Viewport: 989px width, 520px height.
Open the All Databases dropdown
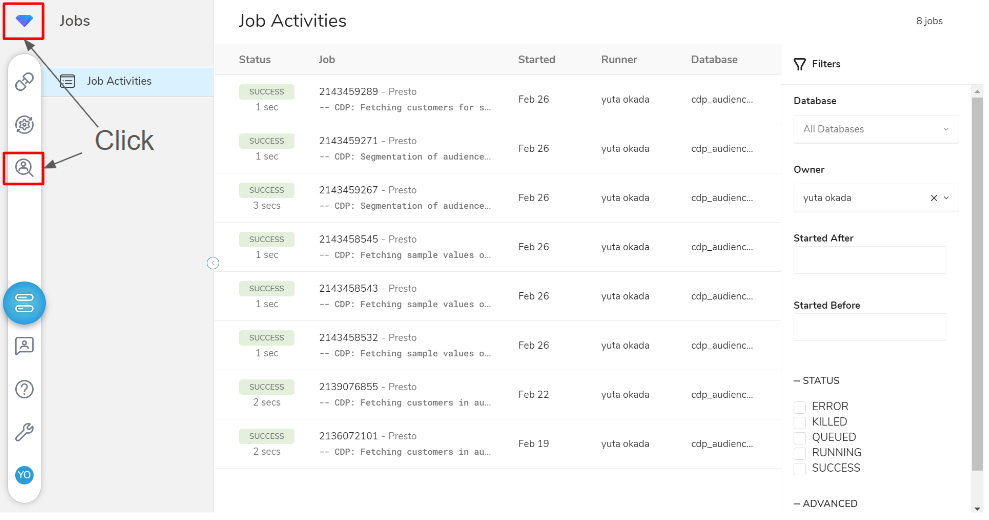875,129
